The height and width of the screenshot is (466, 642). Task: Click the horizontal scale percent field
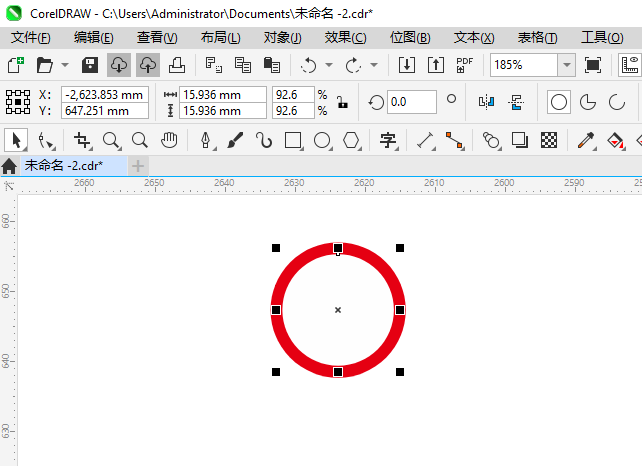click(x=293, y=95)
